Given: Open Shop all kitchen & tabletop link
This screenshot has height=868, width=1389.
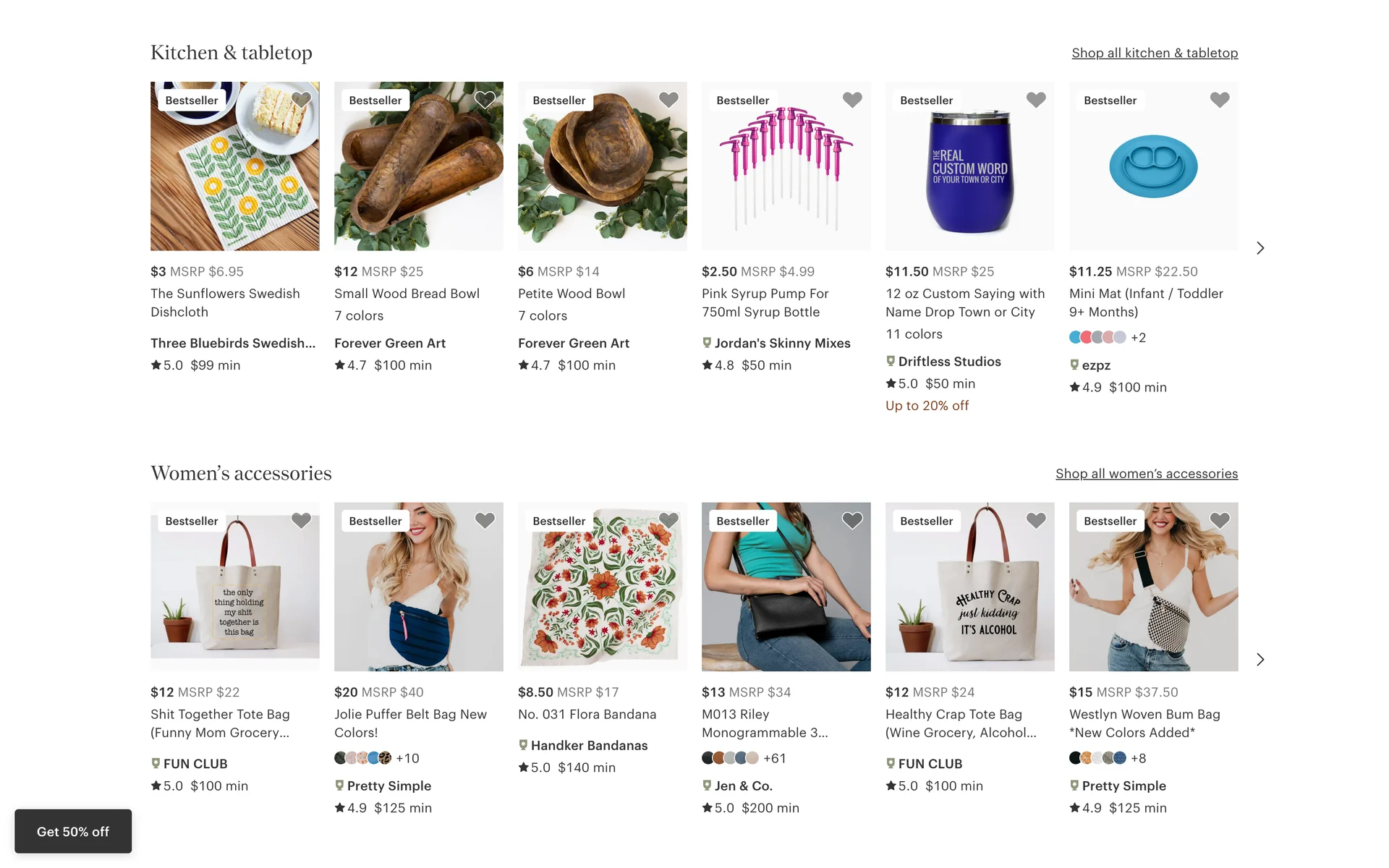Looking at the screenshot, I should [1155, 53].
